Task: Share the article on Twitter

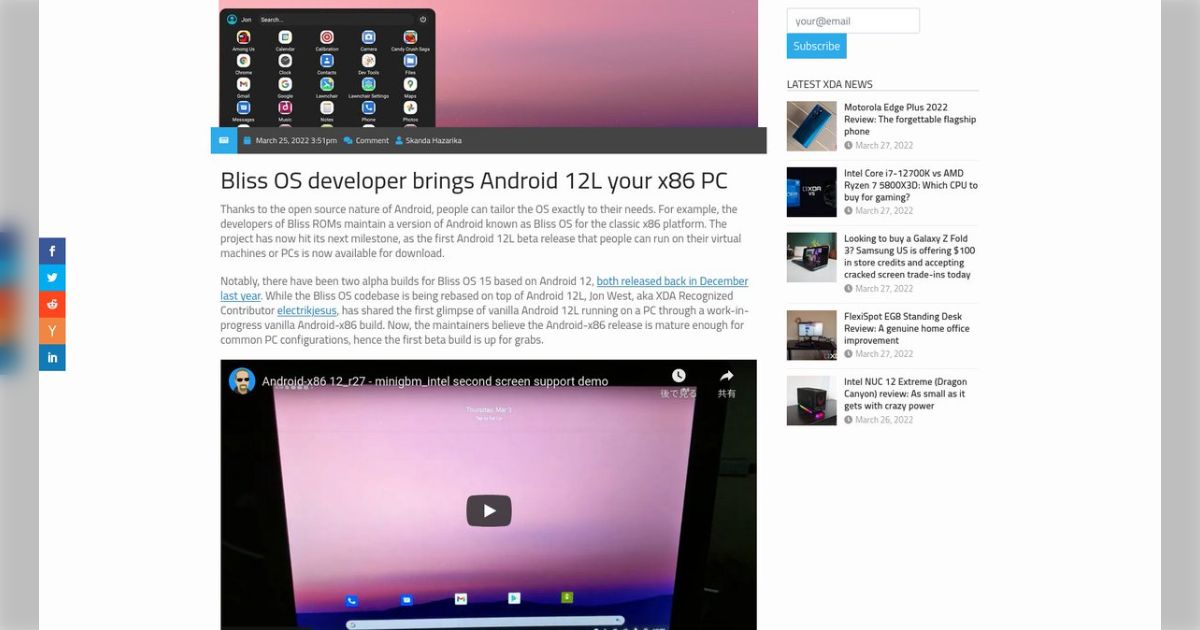Action: point(52,277)
